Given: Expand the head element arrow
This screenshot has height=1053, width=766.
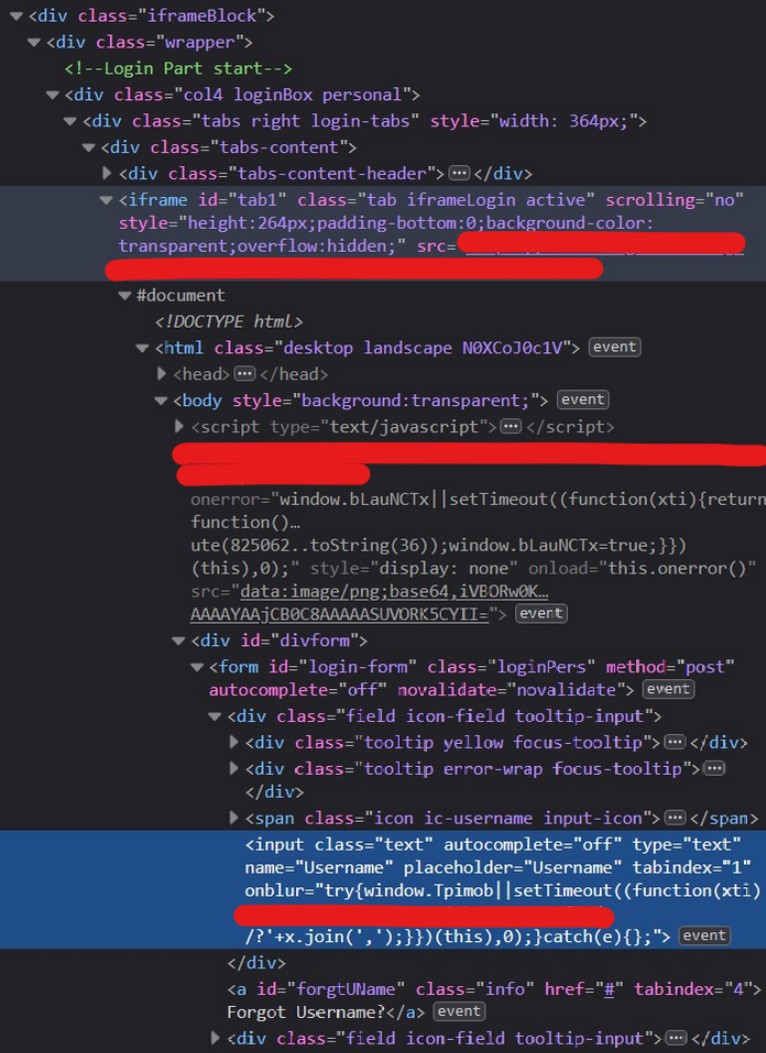Looking at the screenshot, I should click(160, 373).
